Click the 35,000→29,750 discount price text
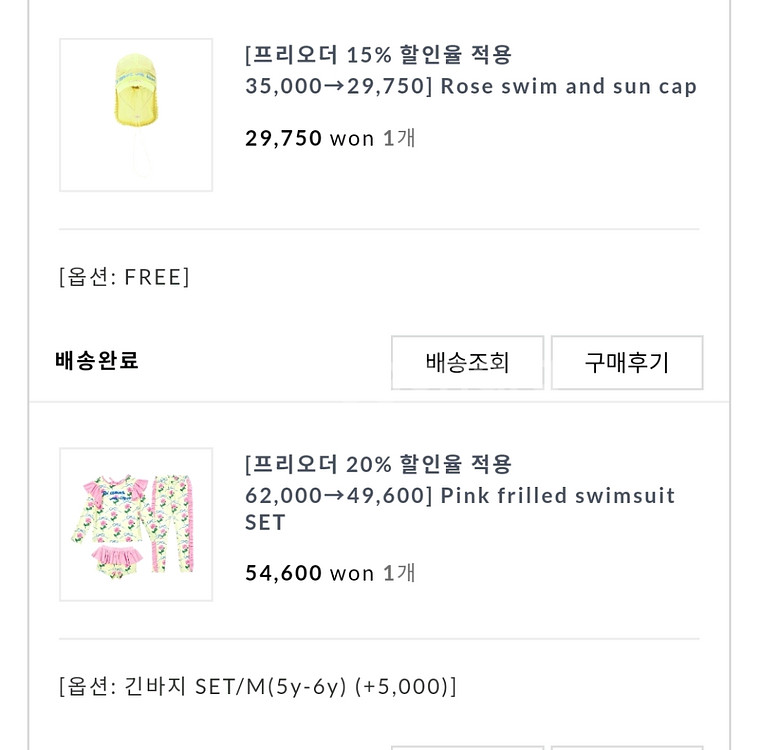The height and width of the screenshot is (750, 761). point(339,86)
